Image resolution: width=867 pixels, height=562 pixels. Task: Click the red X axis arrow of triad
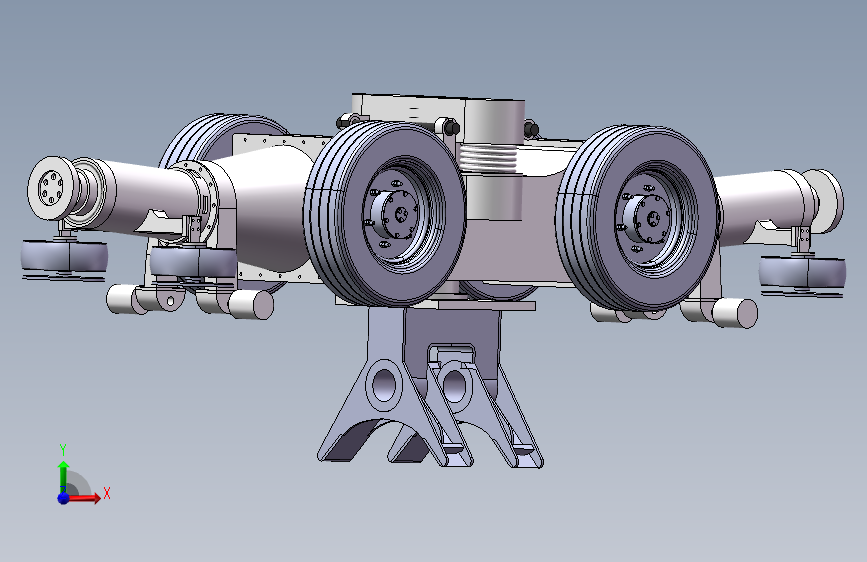pos(85,498)
